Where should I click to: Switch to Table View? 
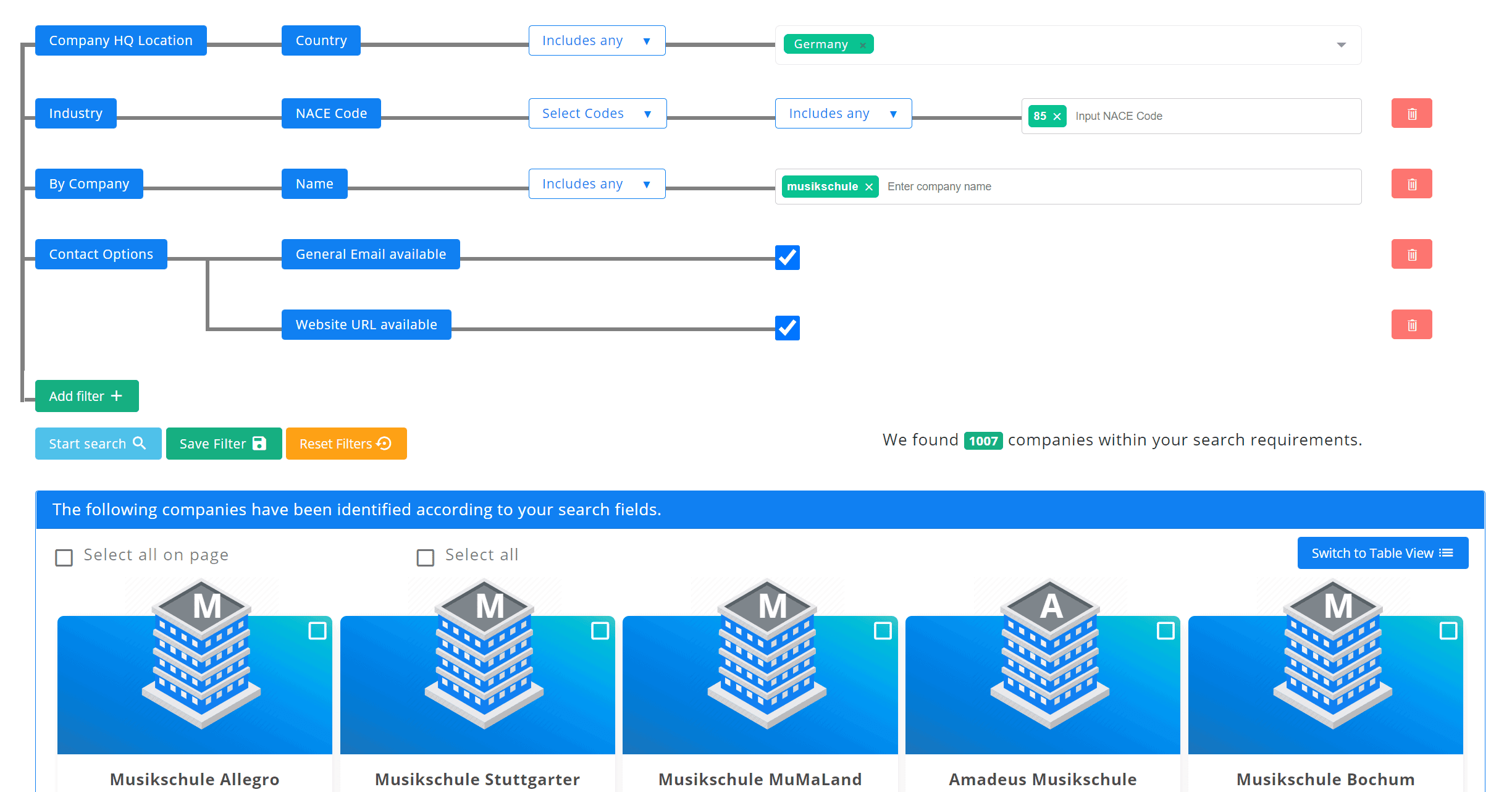(x=1382, y=553)
